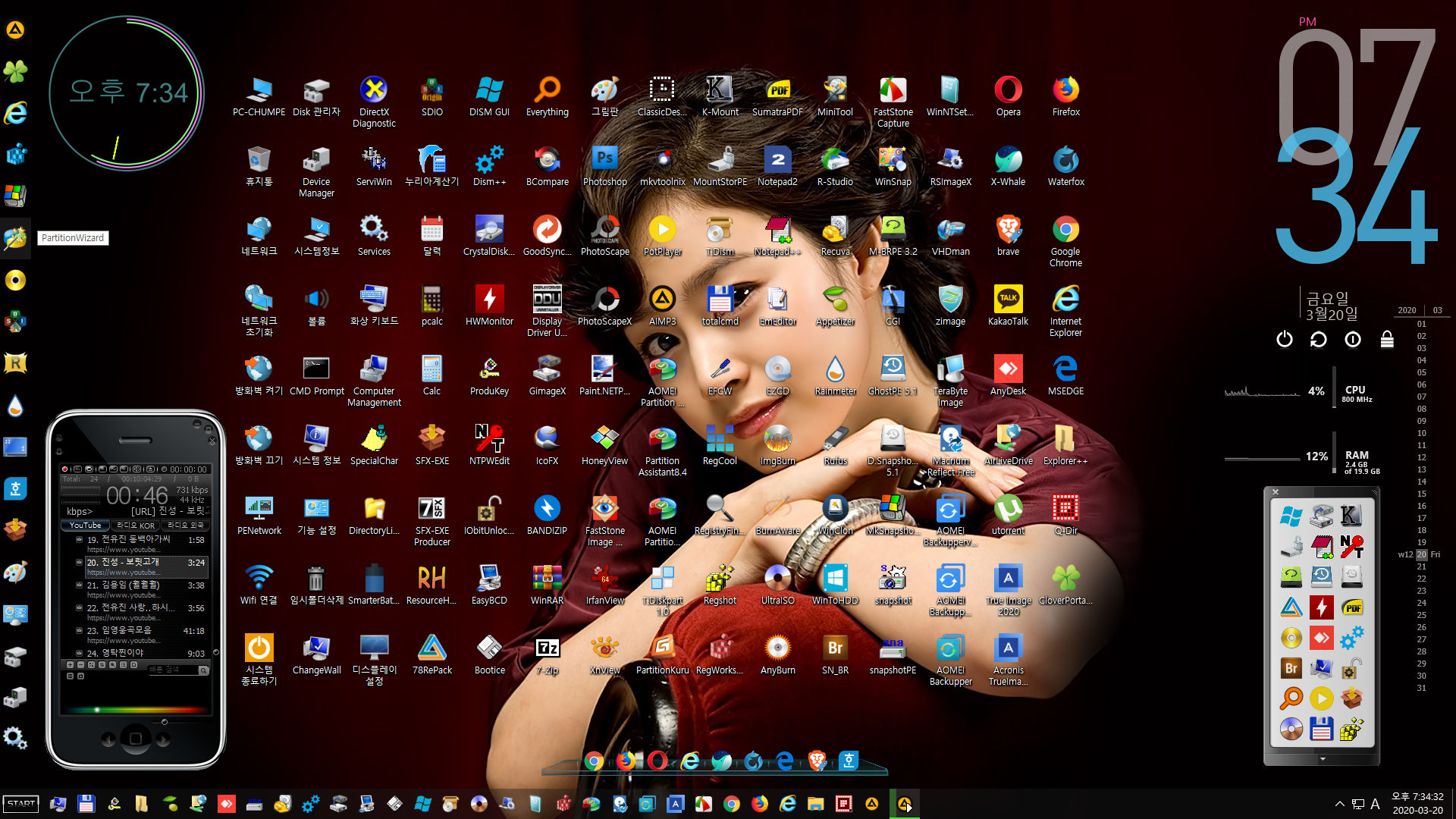Open Firefox from the bottom browser dock
The width and height of the screenshot is (1456, 819).
click(626, 760)
